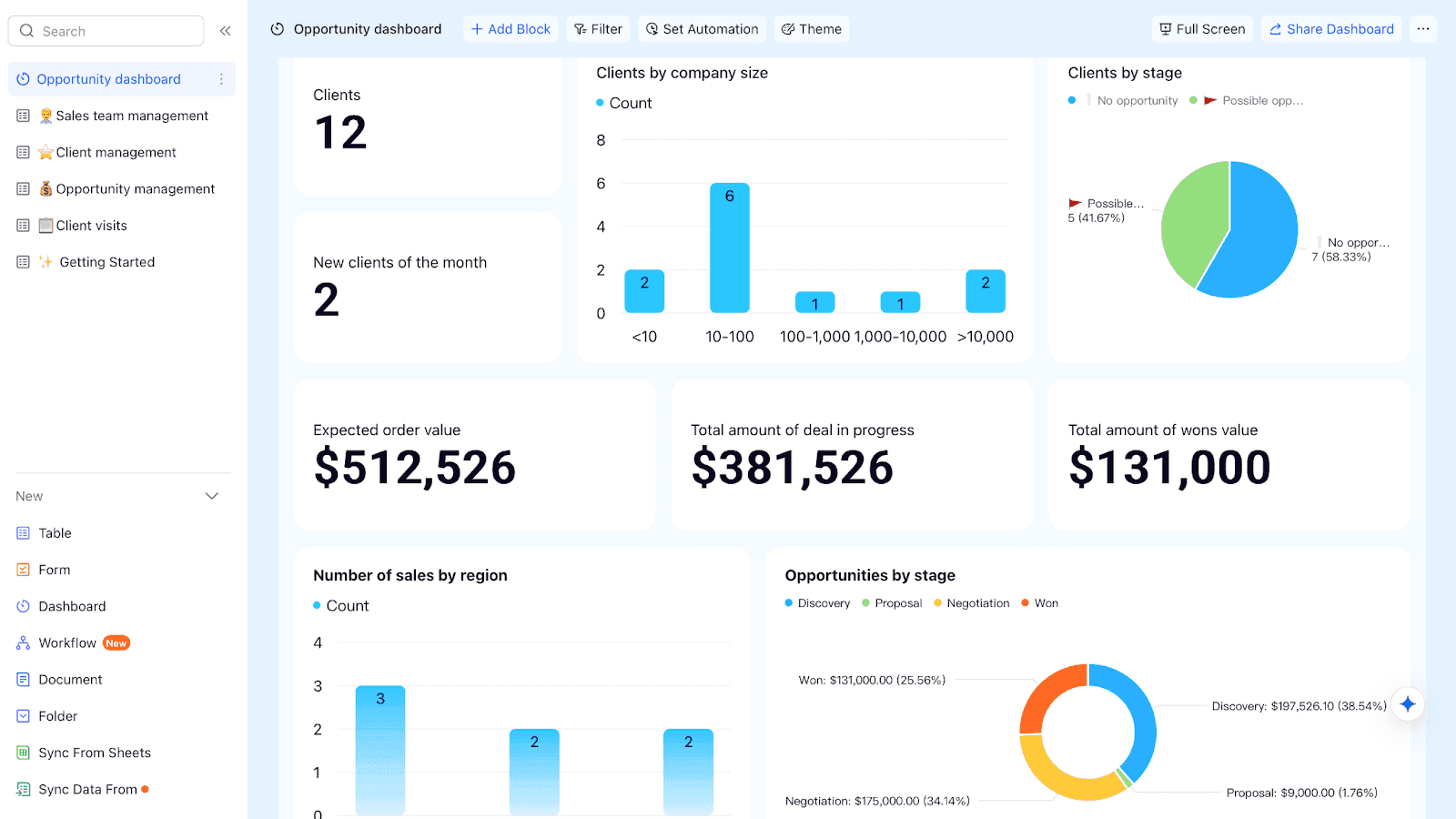Open the floating AI assistant sparkle button

pyautogui.click(x=1408, y=704)
